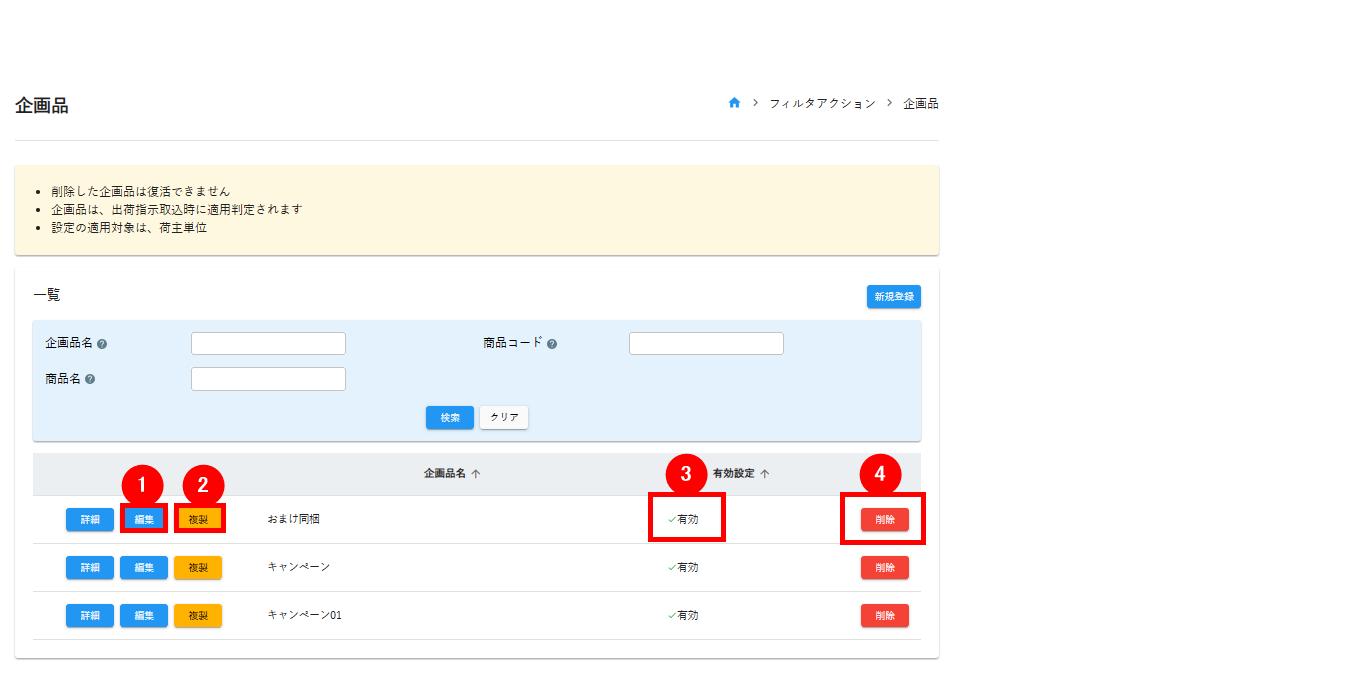The image size is (1356, 683).
Task: Click help icon next to 商品名 label
Action: (90, 380)
